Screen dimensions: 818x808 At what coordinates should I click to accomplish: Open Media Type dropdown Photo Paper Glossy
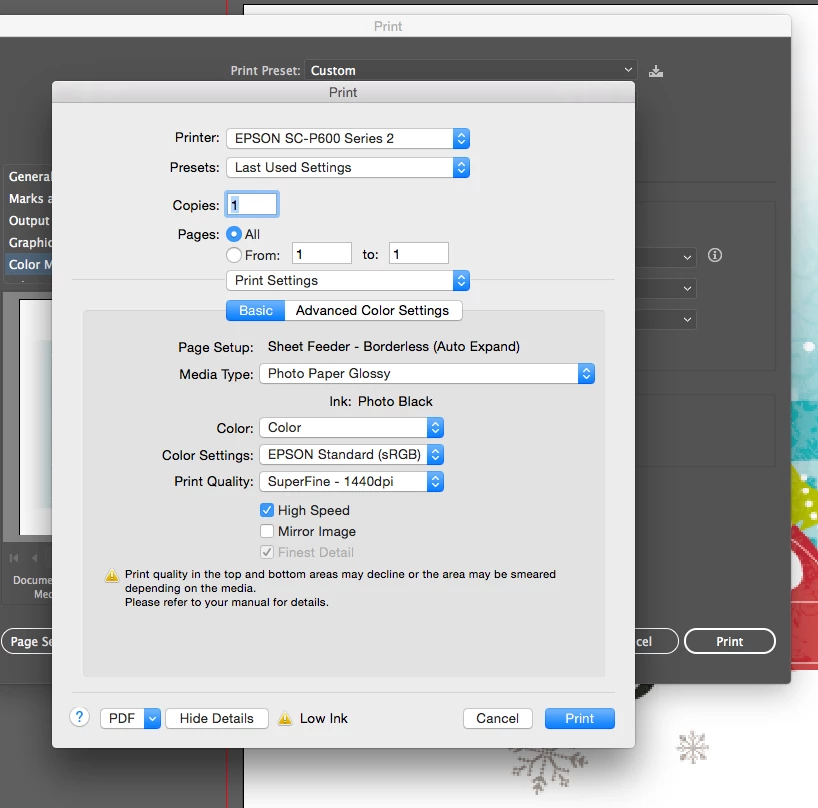pos(427,373)
